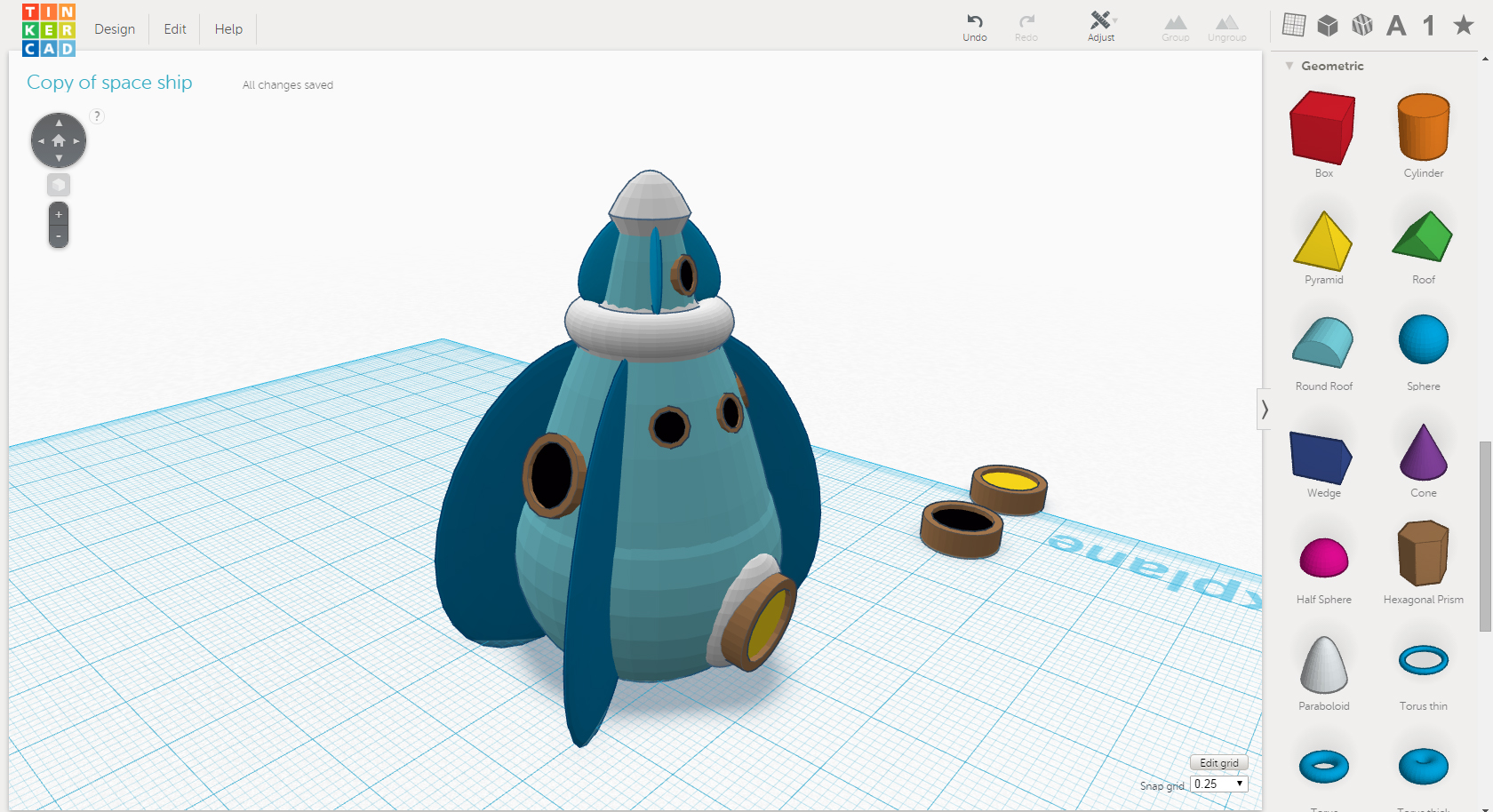Pick the blue Sphere shape
The image size is (1493, 812).
coord(1424,339)
